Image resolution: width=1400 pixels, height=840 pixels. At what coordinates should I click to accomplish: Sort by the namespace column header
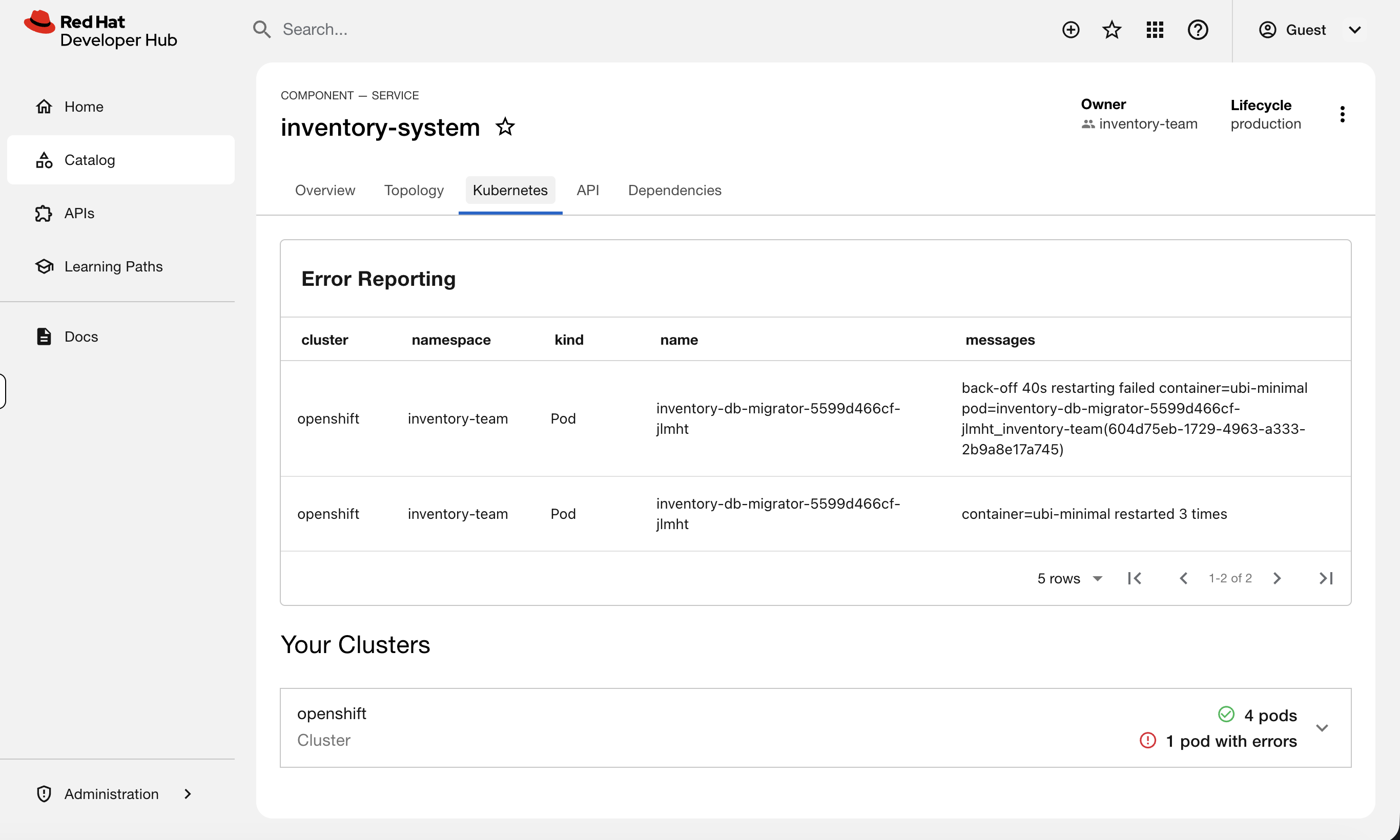click(451, 340)
